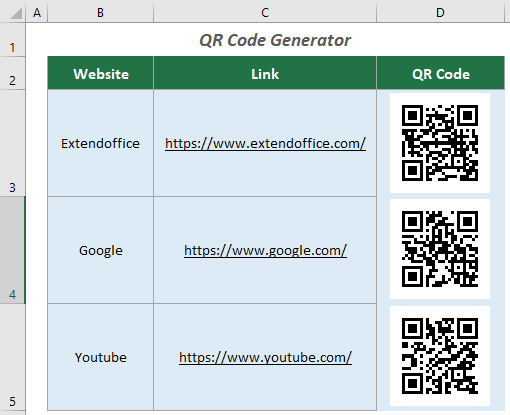The width and height of the screenshot is (510, 415).
Task: Select the Extendoffice QR code image
Action: pos(440,143)
